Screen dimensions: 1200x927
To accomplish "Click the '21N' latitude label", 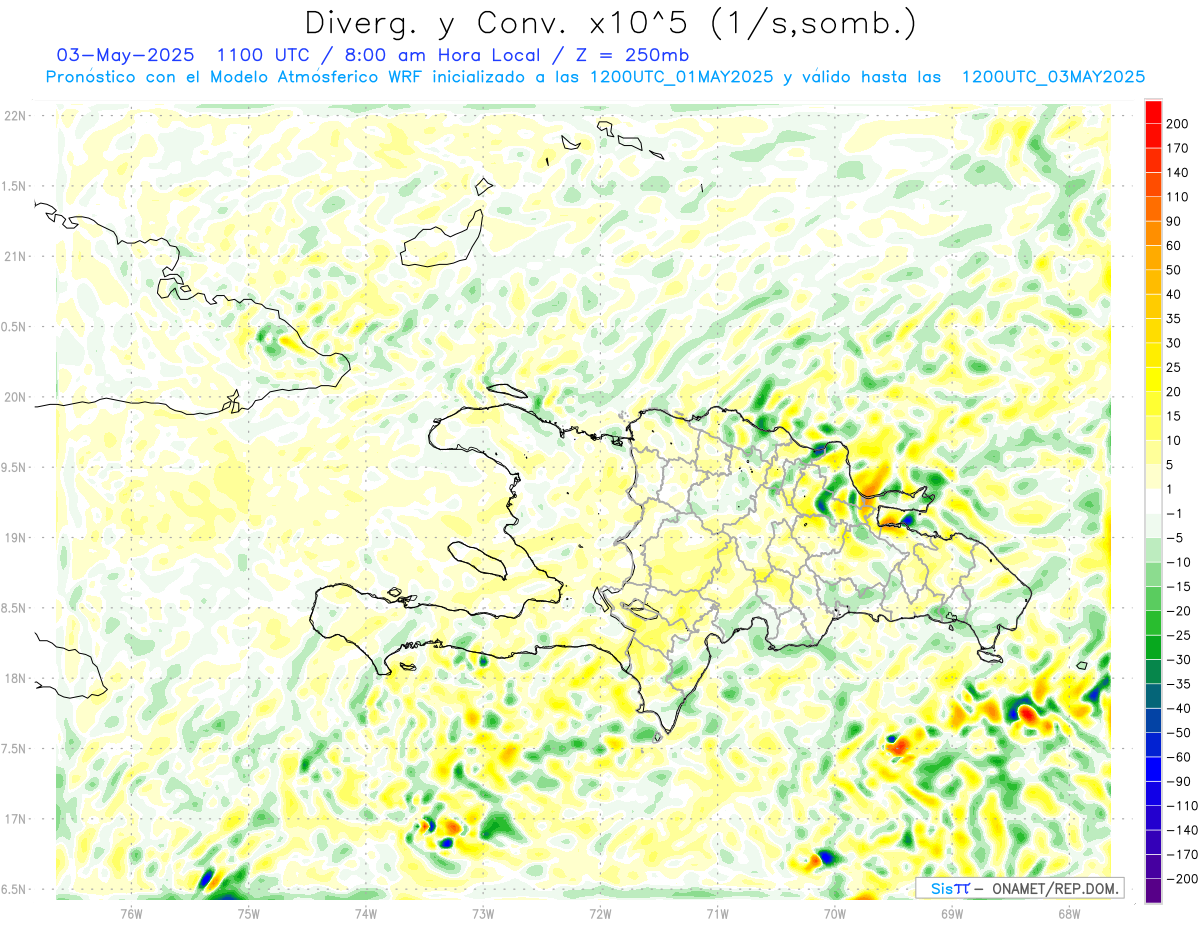I will tap(14, 256).
